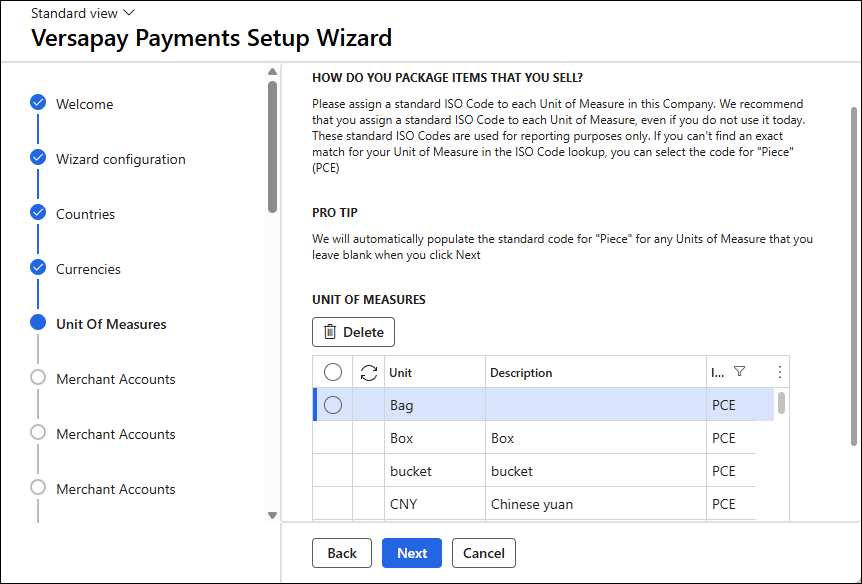This screenshot has height=584, width=862.
Task: Select the Unit Of Measures step
Action: coord(111,324)
